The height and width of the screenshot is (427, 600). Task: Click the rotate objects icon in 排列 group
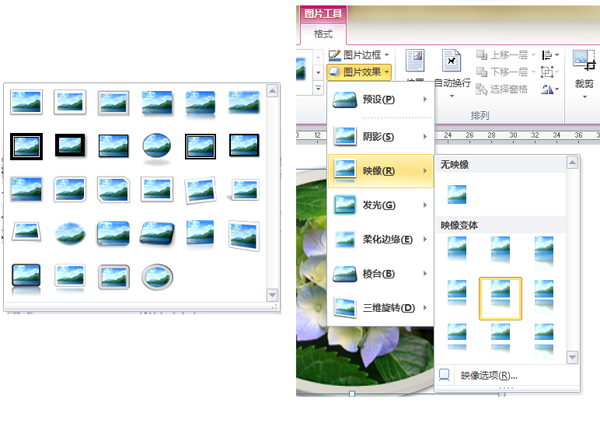click(x=548, y=90)
